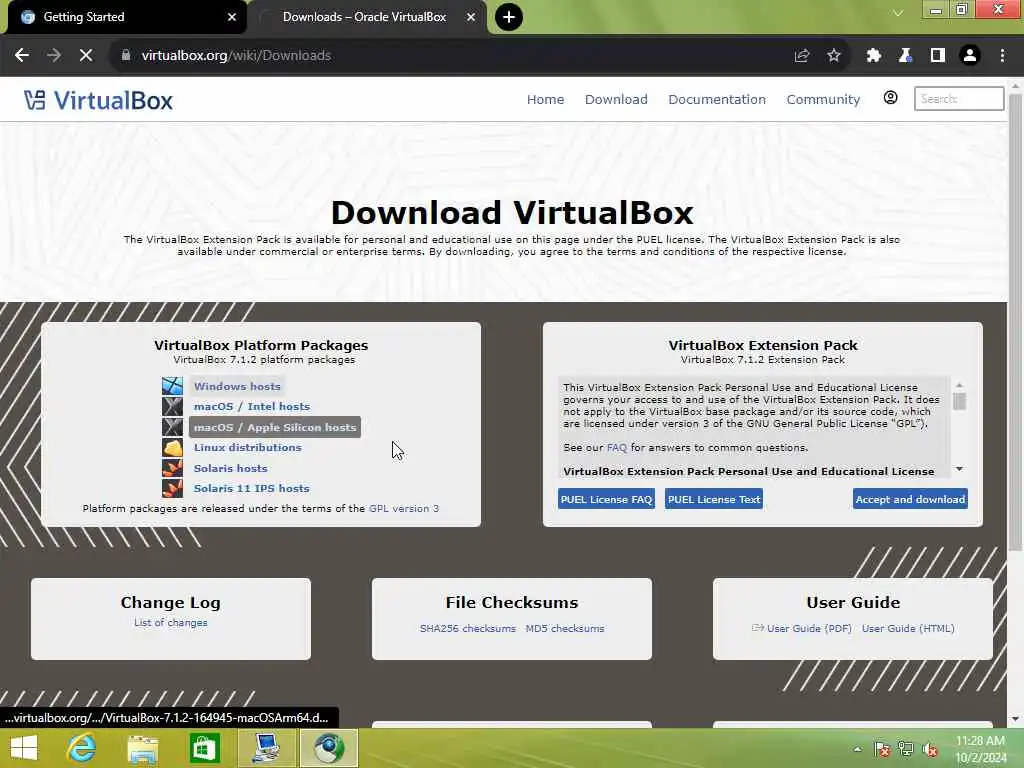Open the Solaris 11 IPS hosts link
The image size is (1024, 768).
(x=251, y=488)
